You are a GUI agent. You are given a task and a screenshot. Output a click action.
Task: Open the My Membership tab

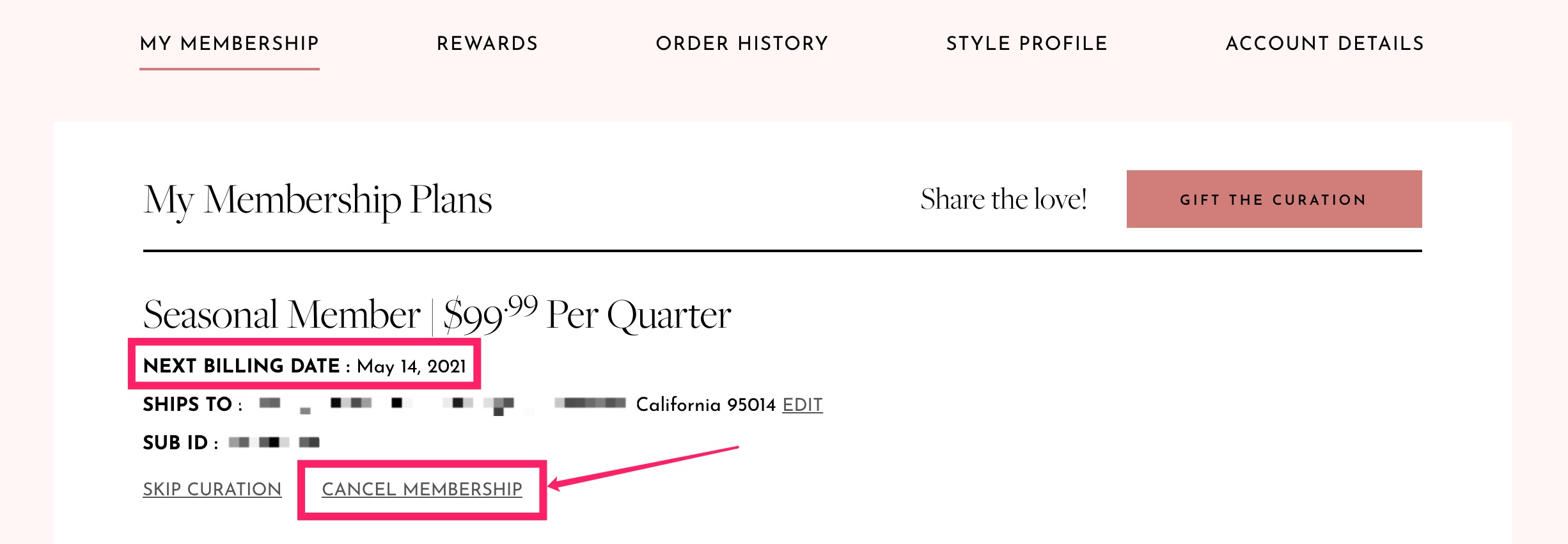click(229, 44)
